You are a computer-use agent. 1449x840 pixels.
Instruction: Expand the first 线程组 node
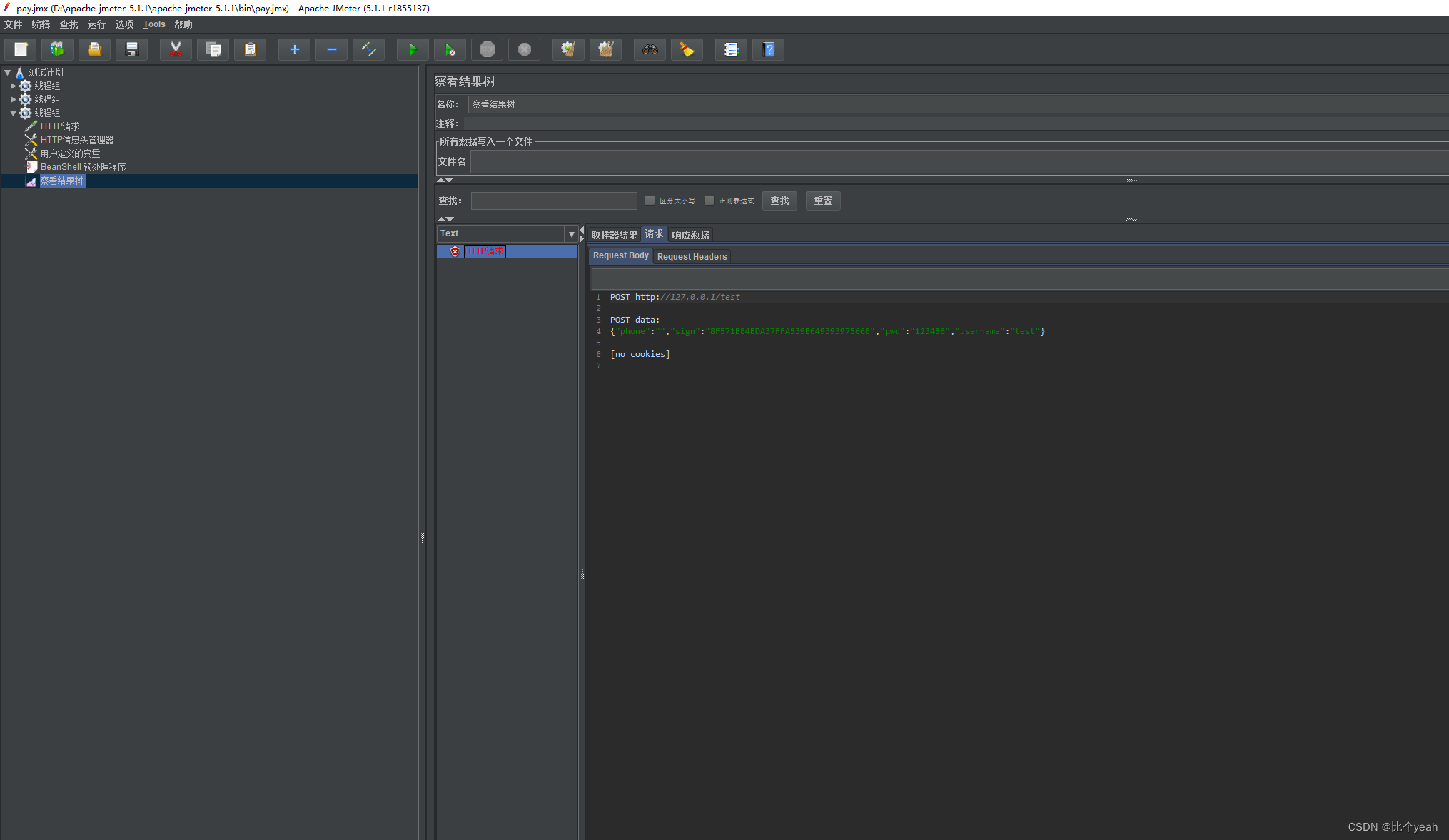[13, 86]
